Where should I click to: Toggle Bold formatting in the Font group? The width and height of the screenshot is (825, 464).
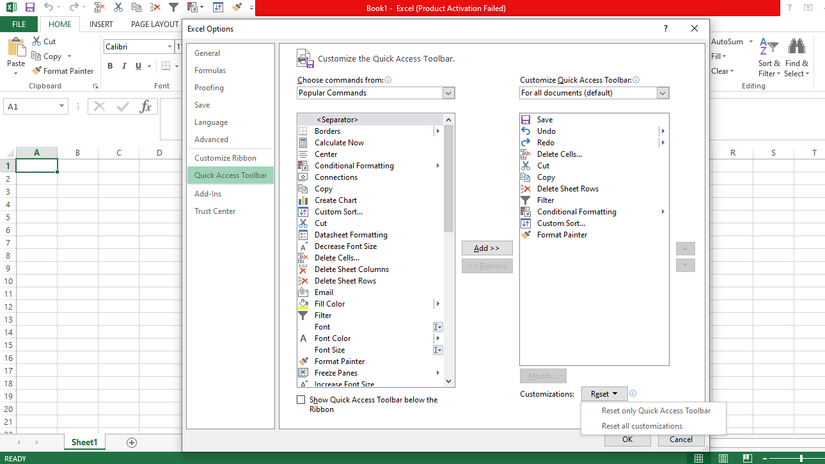[x=110, y=66]
